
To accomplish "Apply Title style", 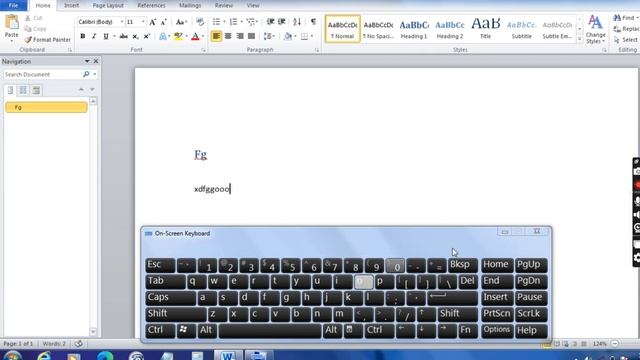I will (x=485, y=29).
